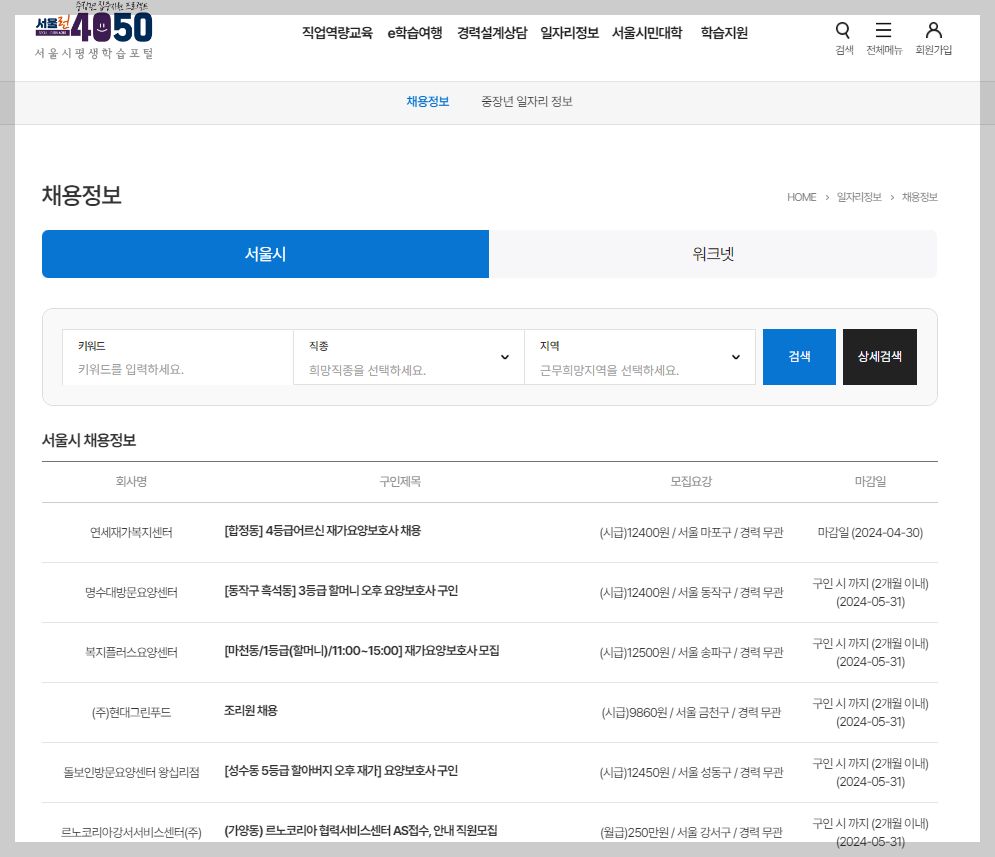The width and height of the screenshot is (995, 857).
Task: Click company name 돌보인방문요양센터 왕십리점
Action: (x=131, y=773)
